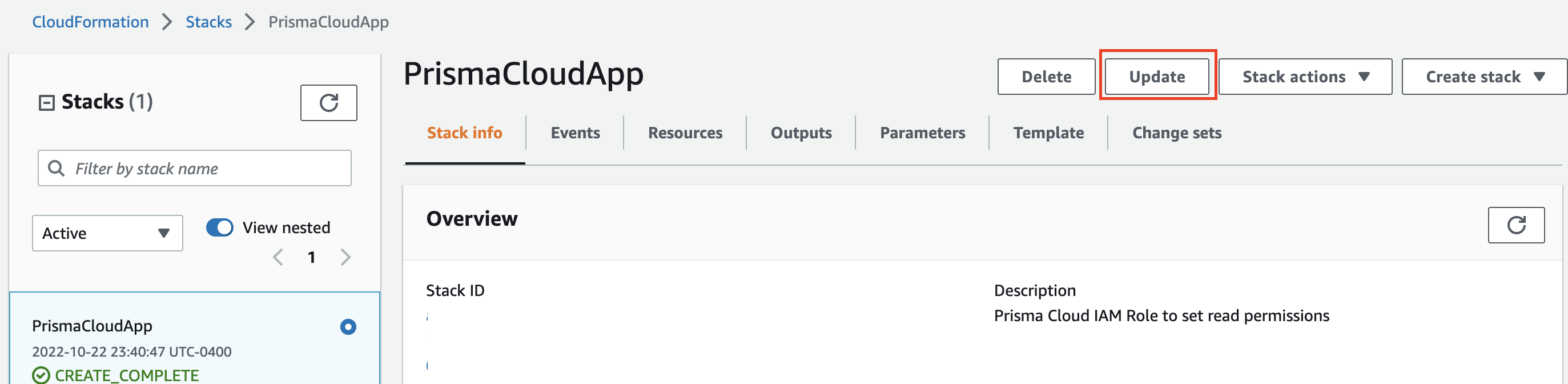
Task: Navigate to CloudFormation breadcrumb link
Action: [90, 22]
